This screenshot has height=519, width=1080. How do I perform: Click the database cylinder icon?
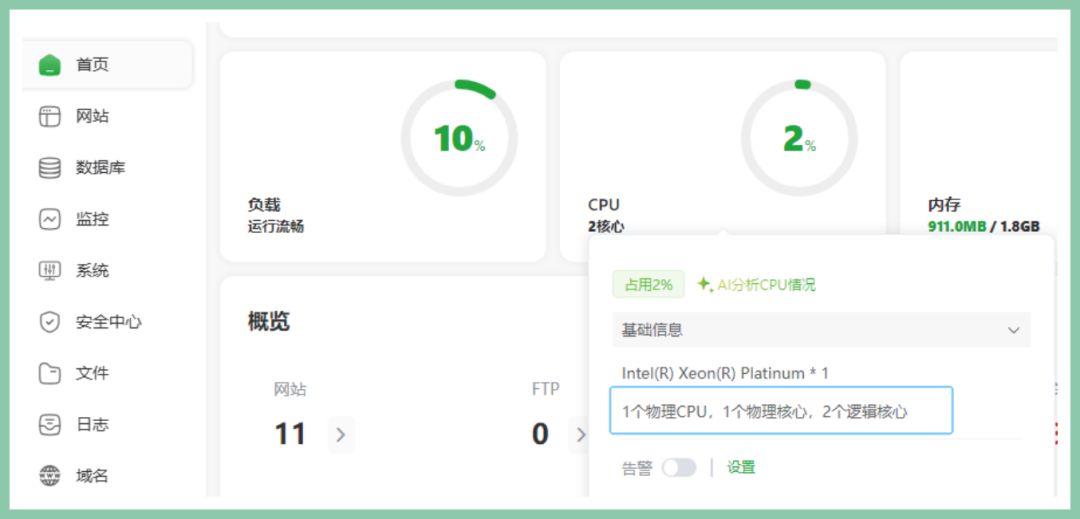pos(50,168)
